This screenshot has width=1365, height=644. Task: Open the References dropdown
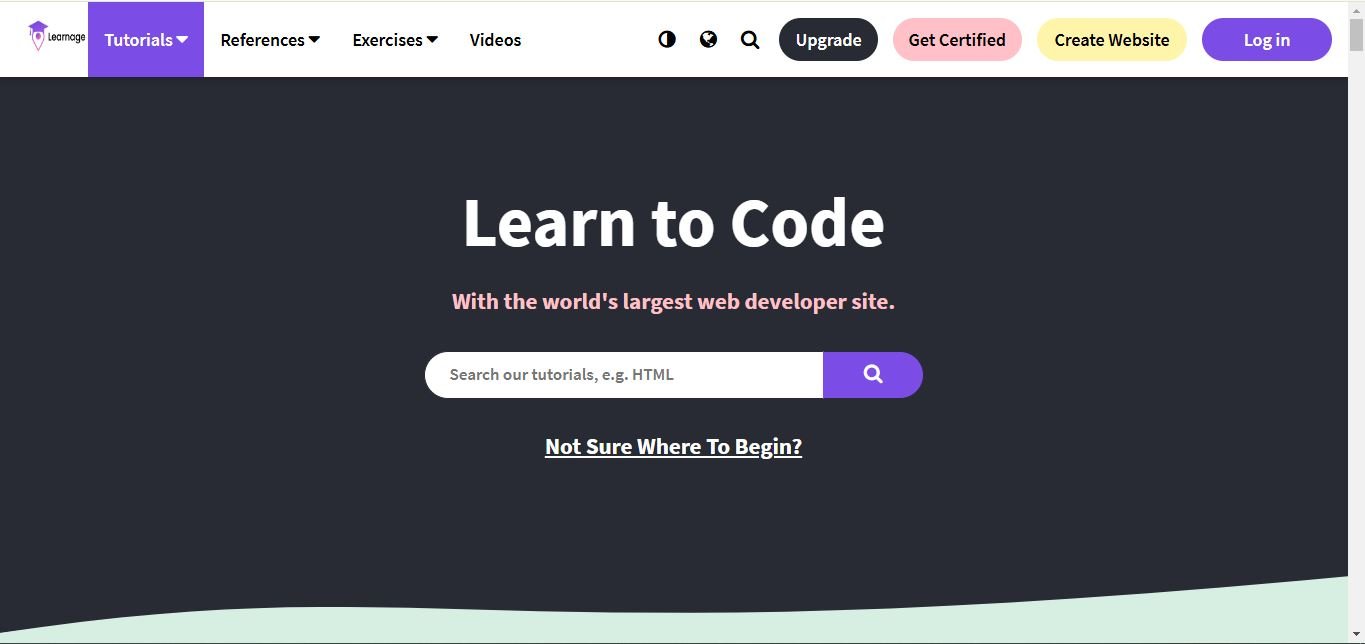(x=270, y=40)
